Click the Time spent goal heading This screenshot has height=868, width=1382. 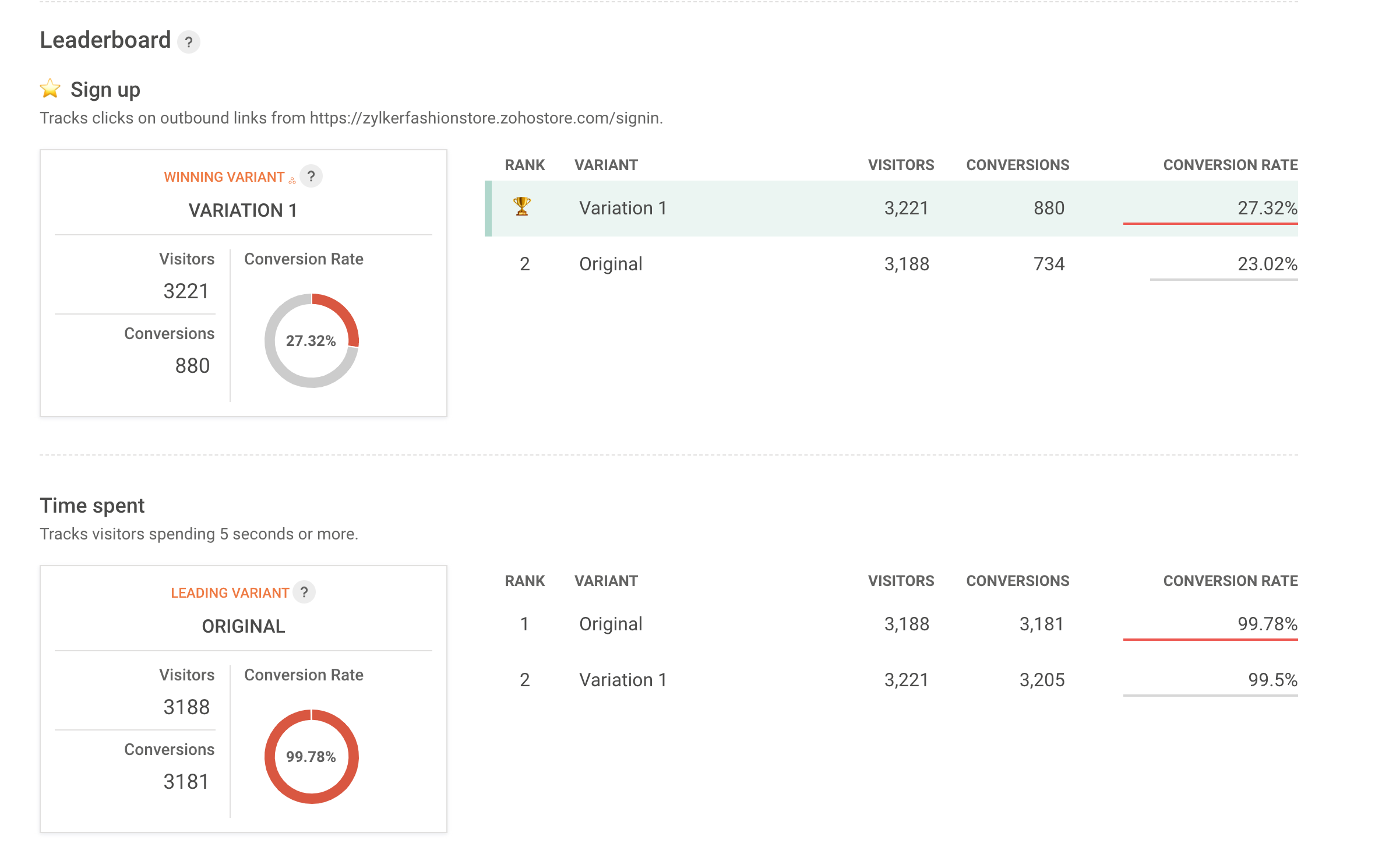92,506
